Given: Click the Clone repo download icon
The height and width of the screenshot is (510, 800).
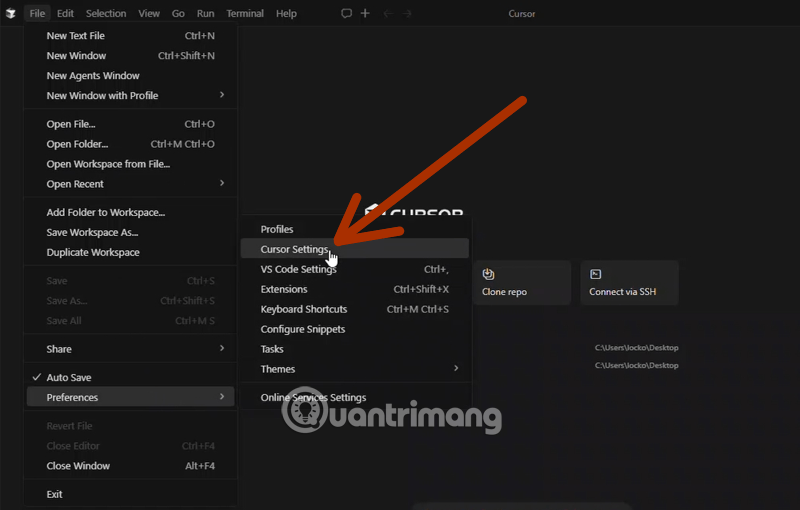Looking at the screenshot, I should (489, 274).
